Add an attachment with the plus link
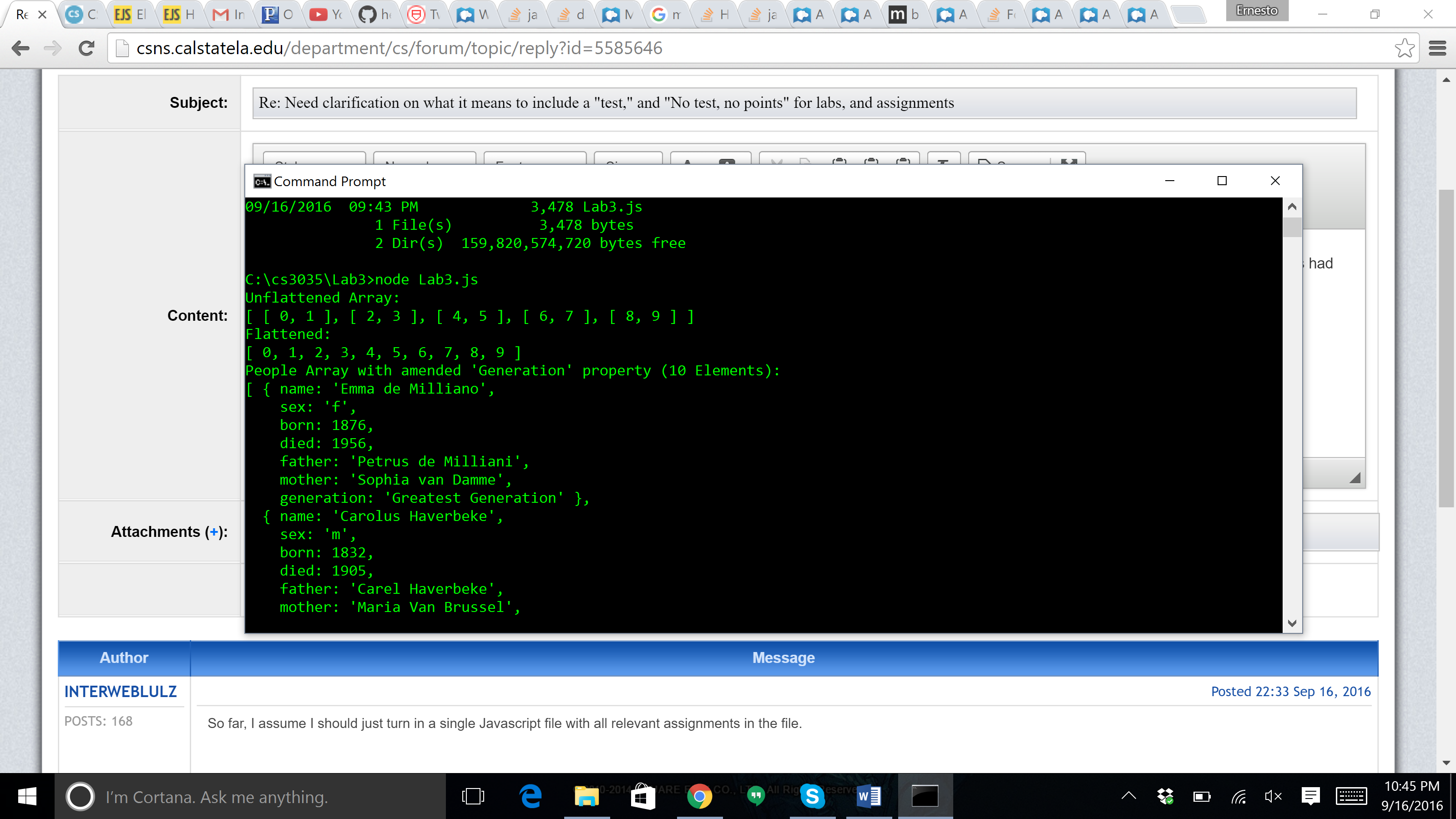Screen dimensions: 1456x819 pos(214,532)
